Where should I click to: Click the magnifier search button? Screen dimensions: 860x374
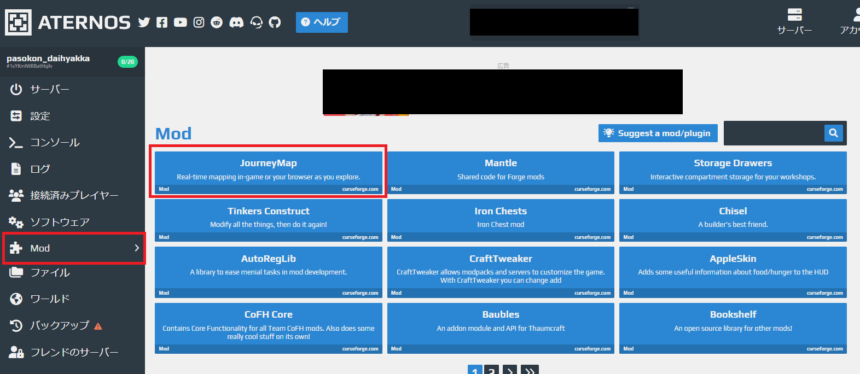point(833,133)
